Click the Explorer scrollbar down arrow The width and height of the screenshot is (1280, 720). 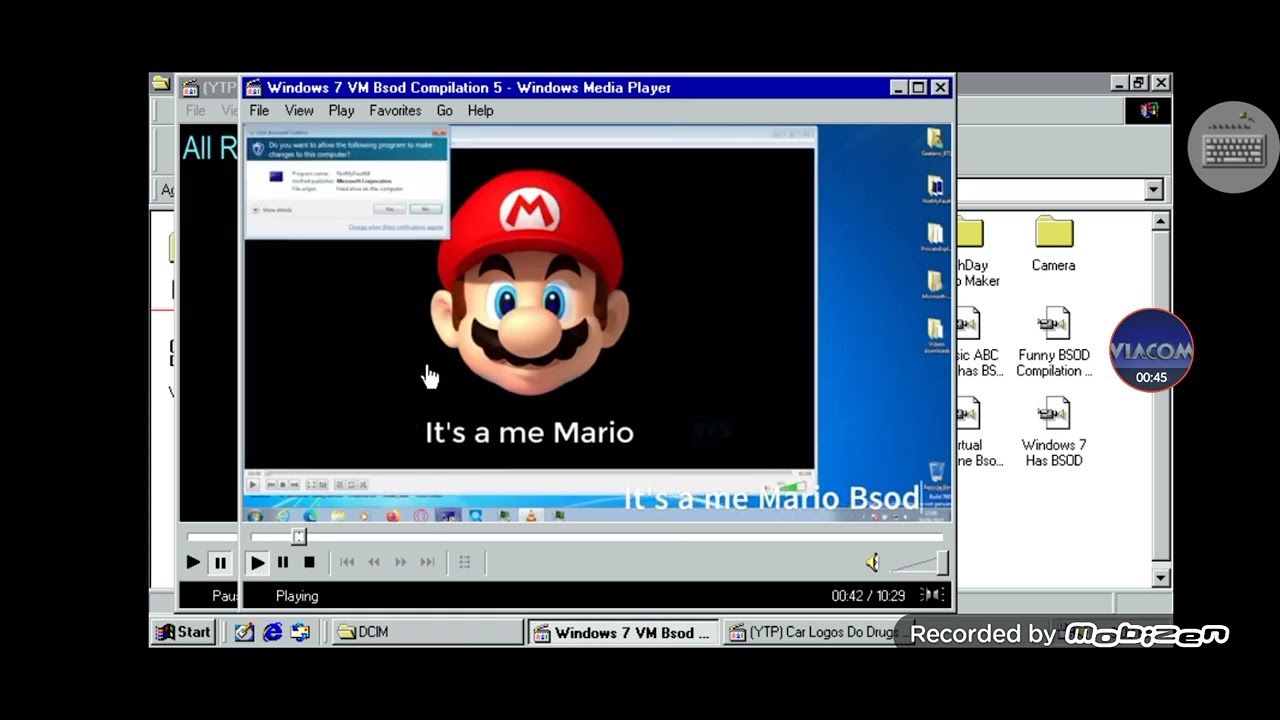coord(1161,578)
